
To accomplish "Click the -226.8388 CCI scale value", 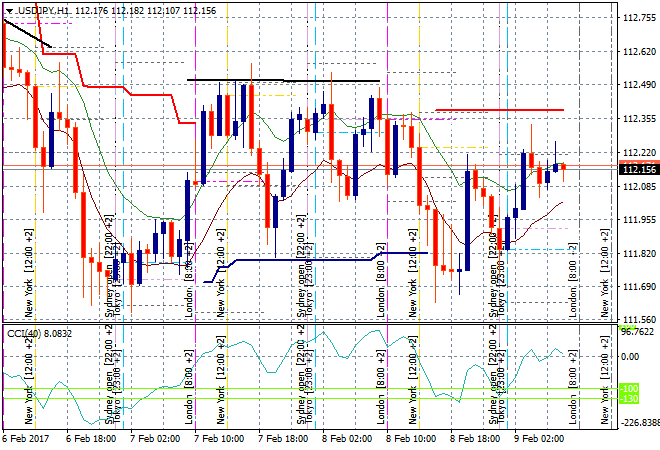I will tap(640, 423).
